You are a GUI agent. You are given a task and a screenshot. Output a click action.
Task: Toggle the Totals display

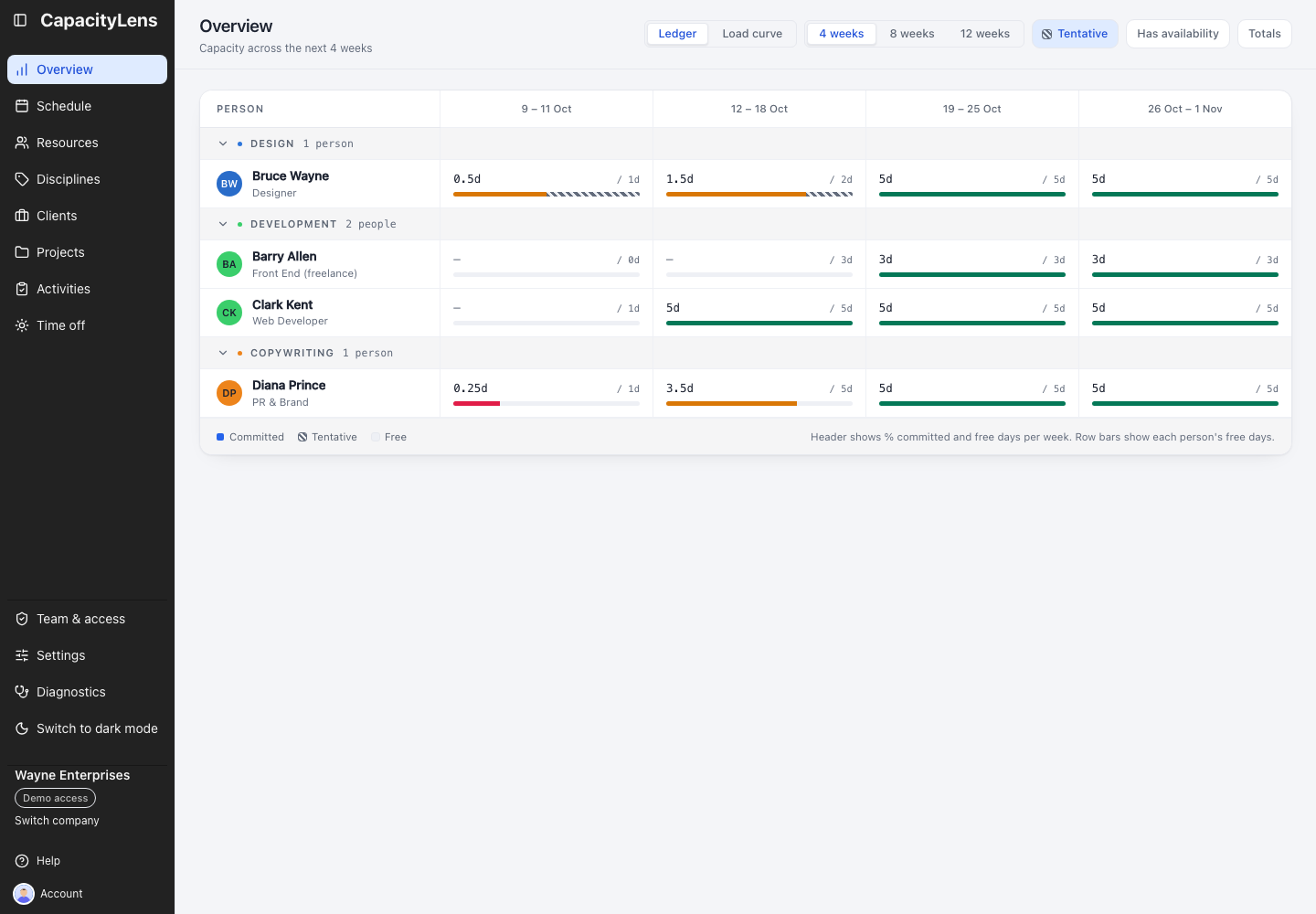[1265, 34]
